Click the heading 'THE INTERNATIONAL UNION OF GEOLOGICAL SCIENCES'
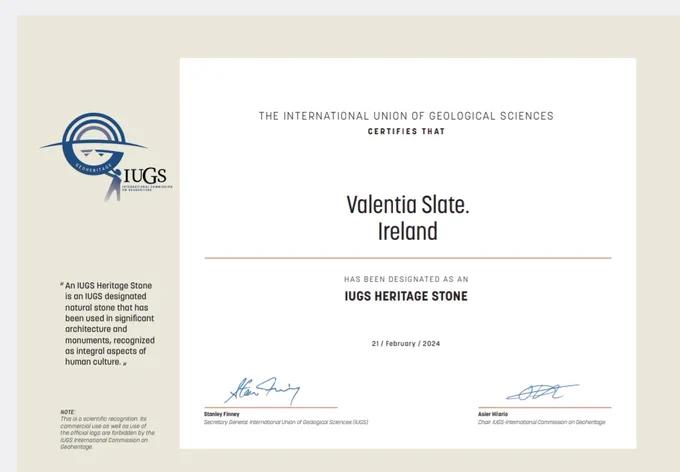 406,116
